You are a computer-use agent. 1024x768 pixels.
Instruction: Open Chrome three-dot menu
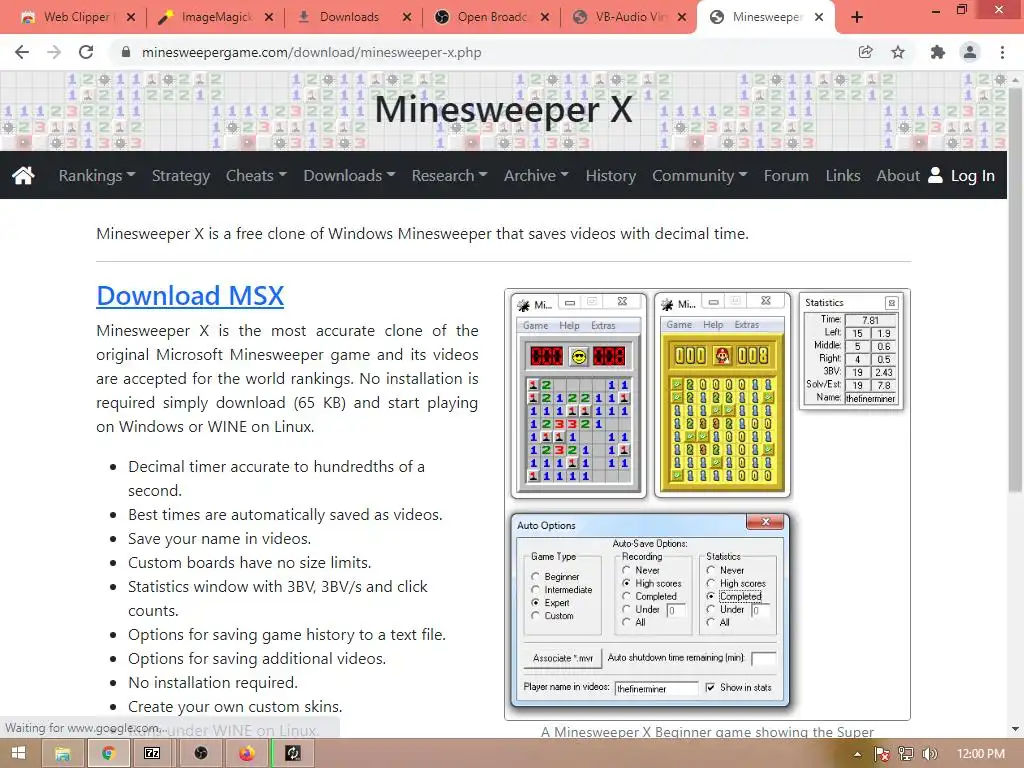(x=1002, y=52)
